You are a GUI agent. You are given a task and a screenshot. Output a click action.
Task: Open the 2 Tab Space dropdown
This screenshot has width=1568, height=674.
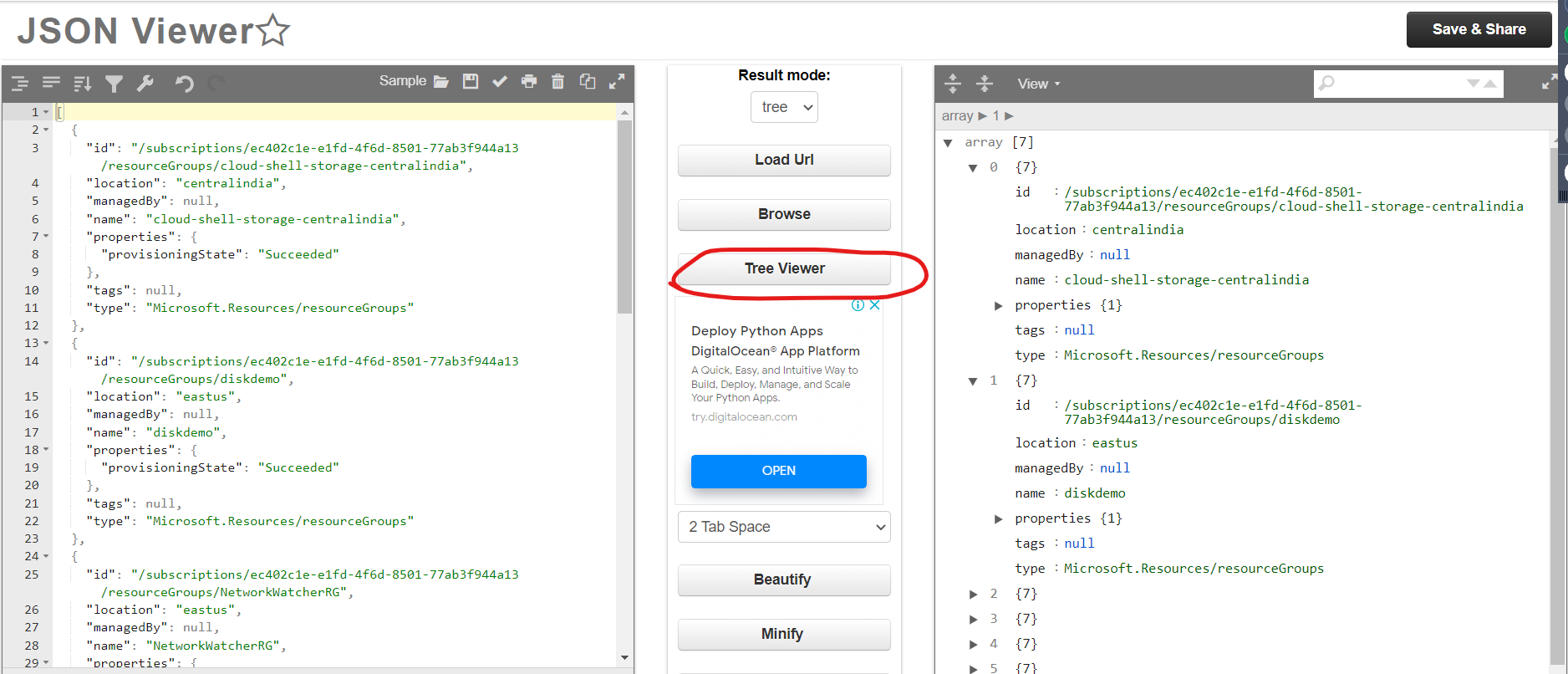tap(784, 527)
